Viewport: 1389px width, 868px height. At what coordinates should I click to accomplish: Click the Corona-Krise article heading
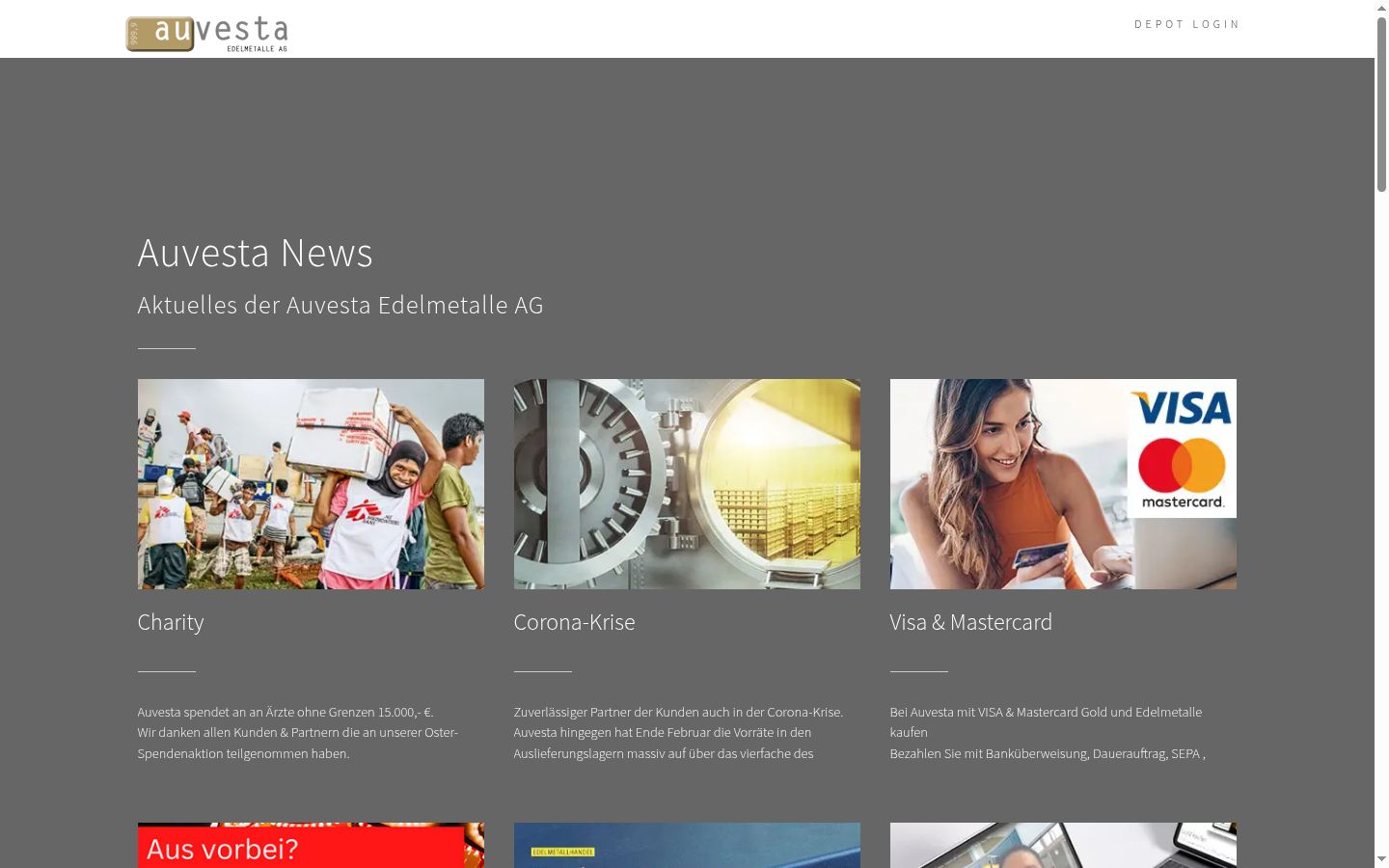pyautogui.click(x=574, y=622)
